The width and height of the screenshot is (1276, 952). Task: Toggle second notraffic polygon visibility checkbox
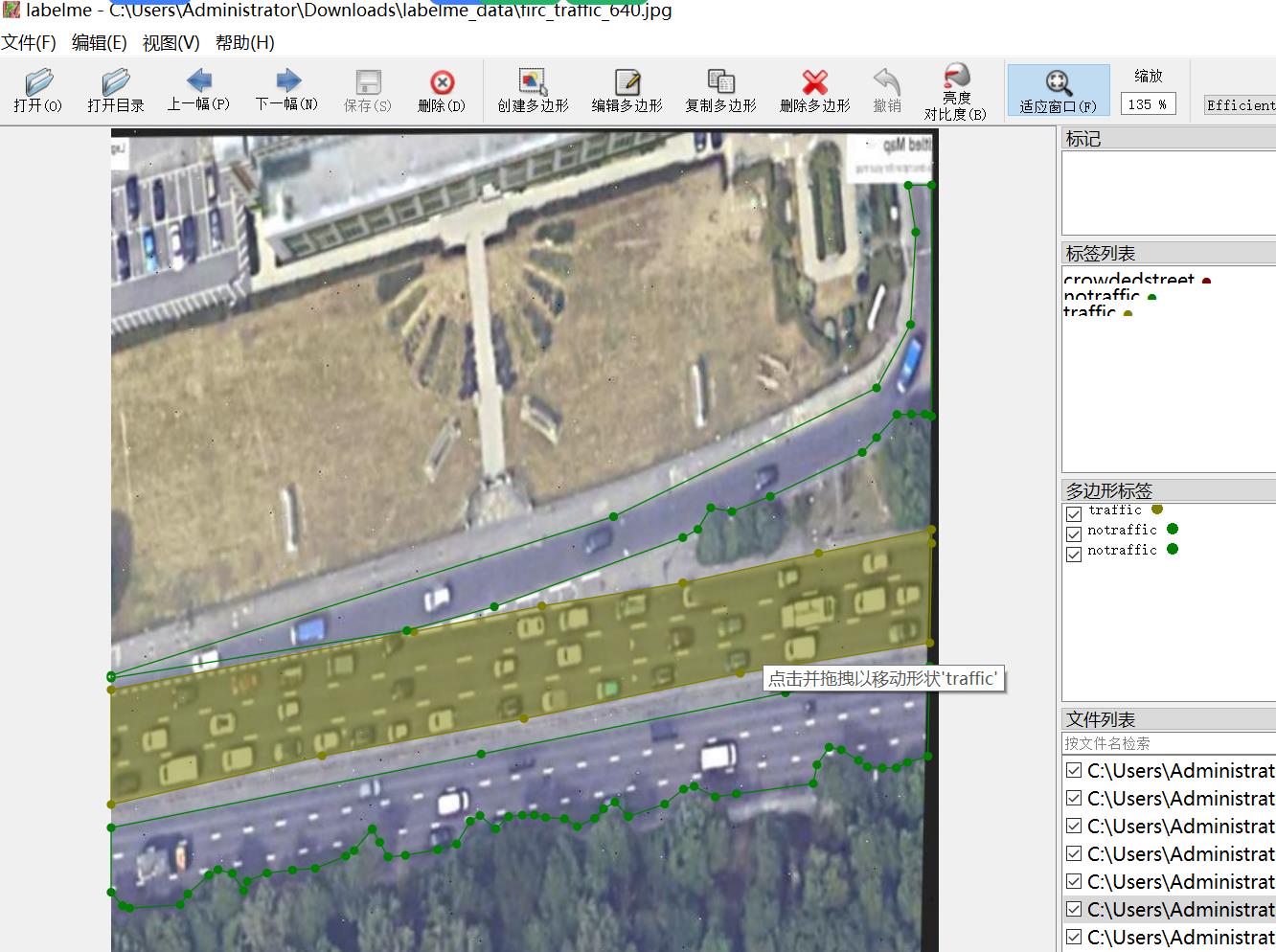[x=1074, y=554]
